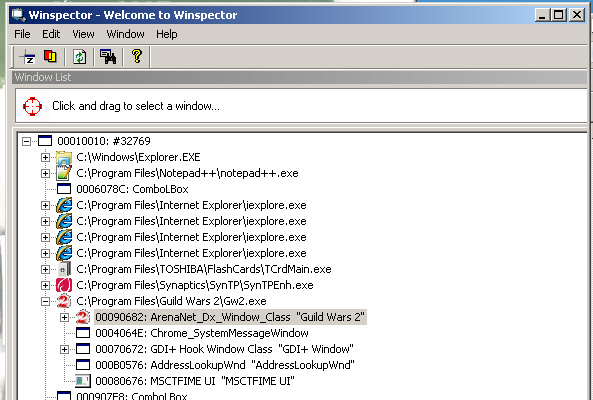Viewport: 593px width, 400px height.
Task: Click the icon beside 00080676 MSCTFIME UI
Action: point(83,381)
